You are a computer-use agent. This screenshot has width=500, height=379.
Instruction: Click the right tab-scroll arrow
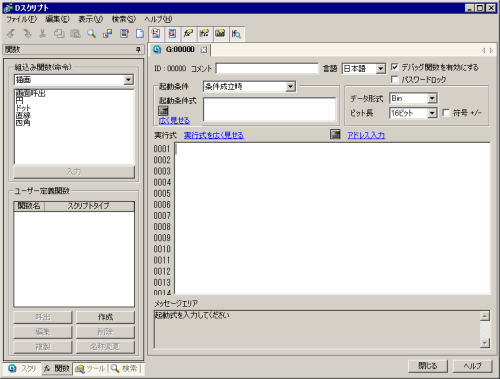(491, 50)
